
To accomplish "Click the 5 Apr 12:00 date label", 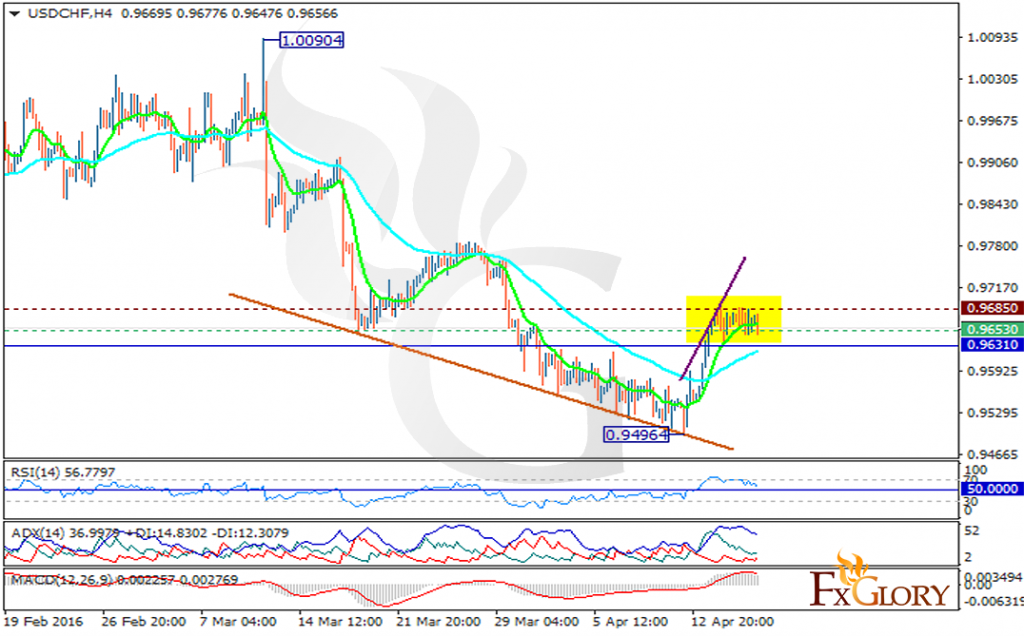I will pyautogui.click(x=631, y=622).
